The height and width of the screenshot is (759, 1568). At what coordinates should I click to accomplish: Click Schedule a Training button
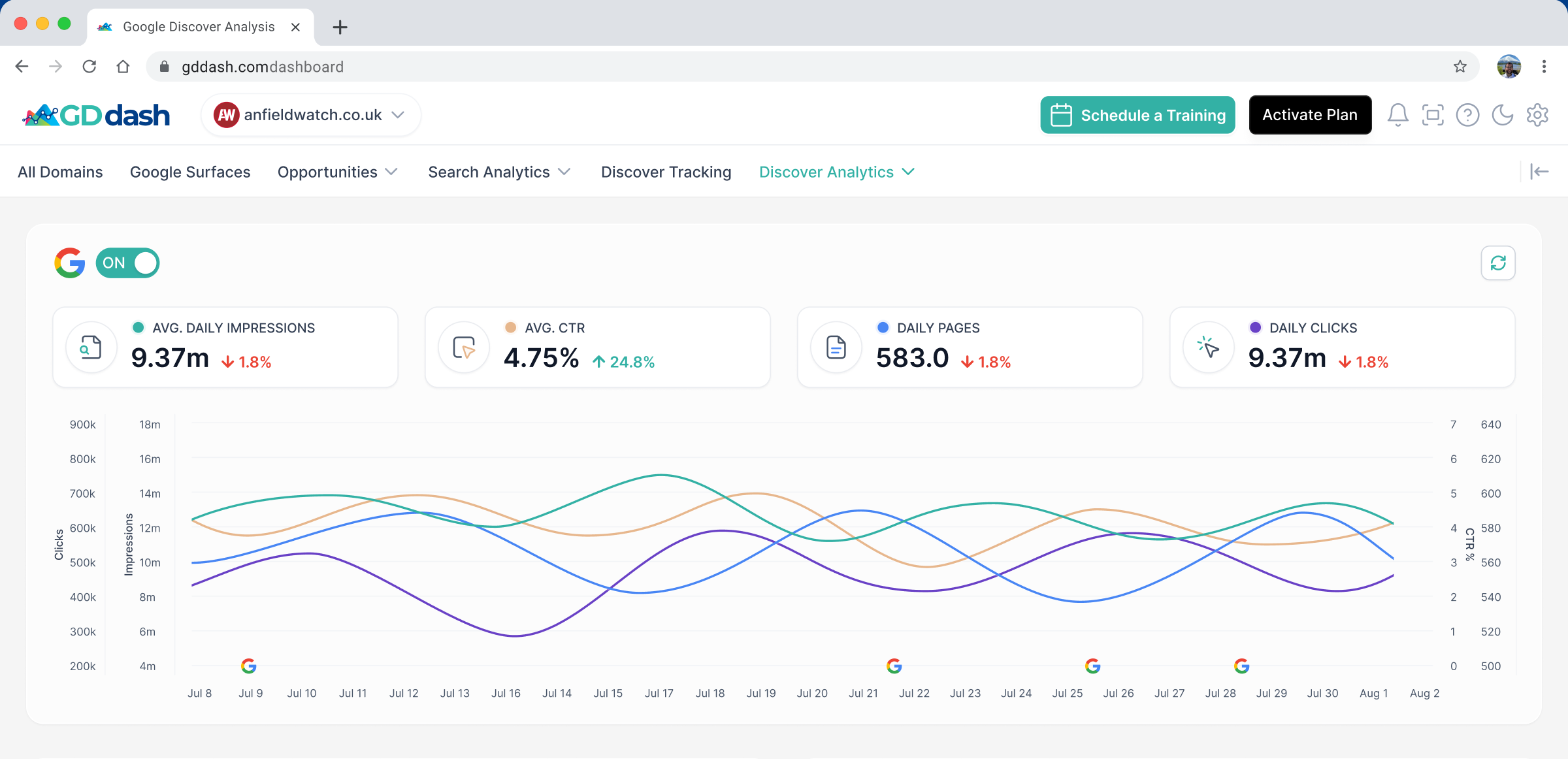tap(1137, 115)
